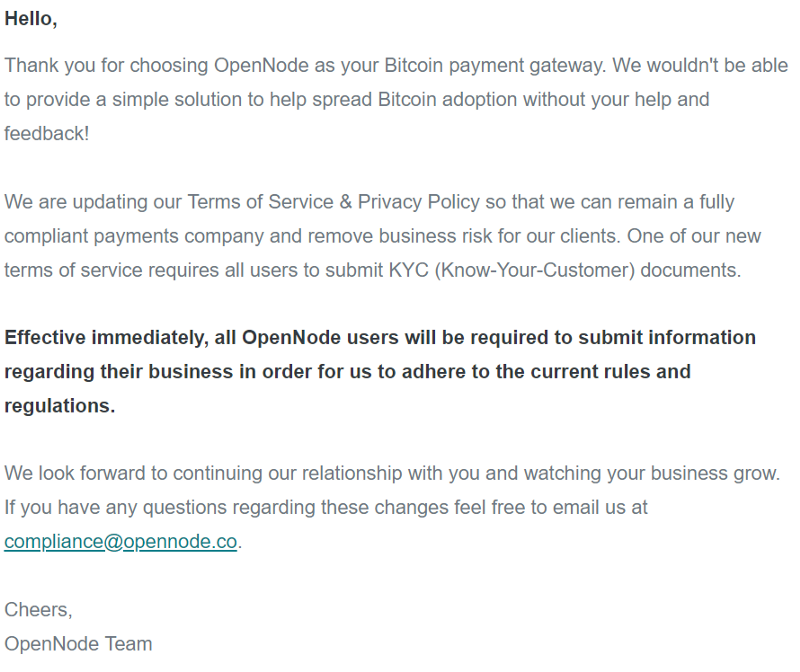Click the OpenNode Team signature
The height and width of the screenshot is (672, 800).
click(78, 644)
